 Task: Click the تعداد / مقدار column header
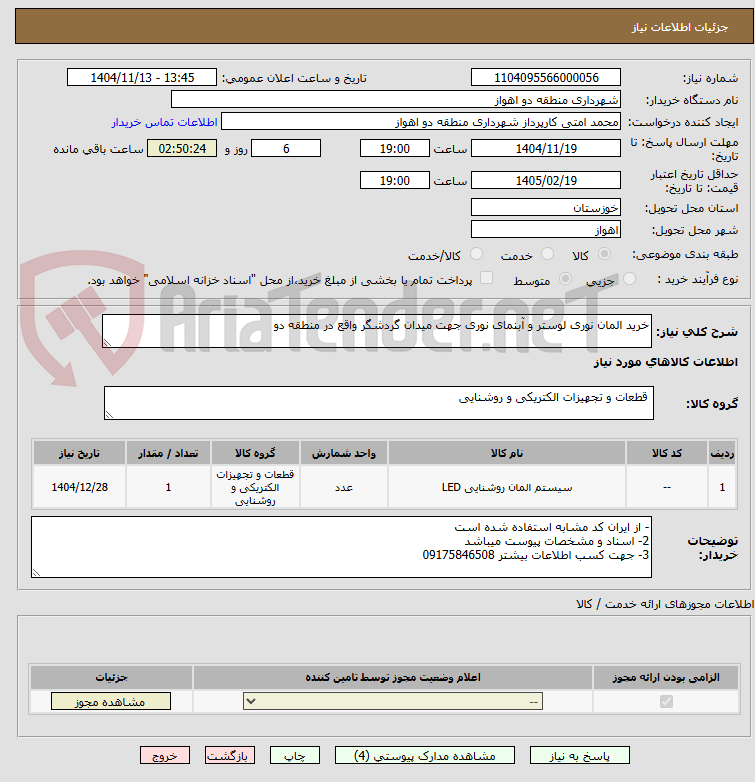pos(169,453)
